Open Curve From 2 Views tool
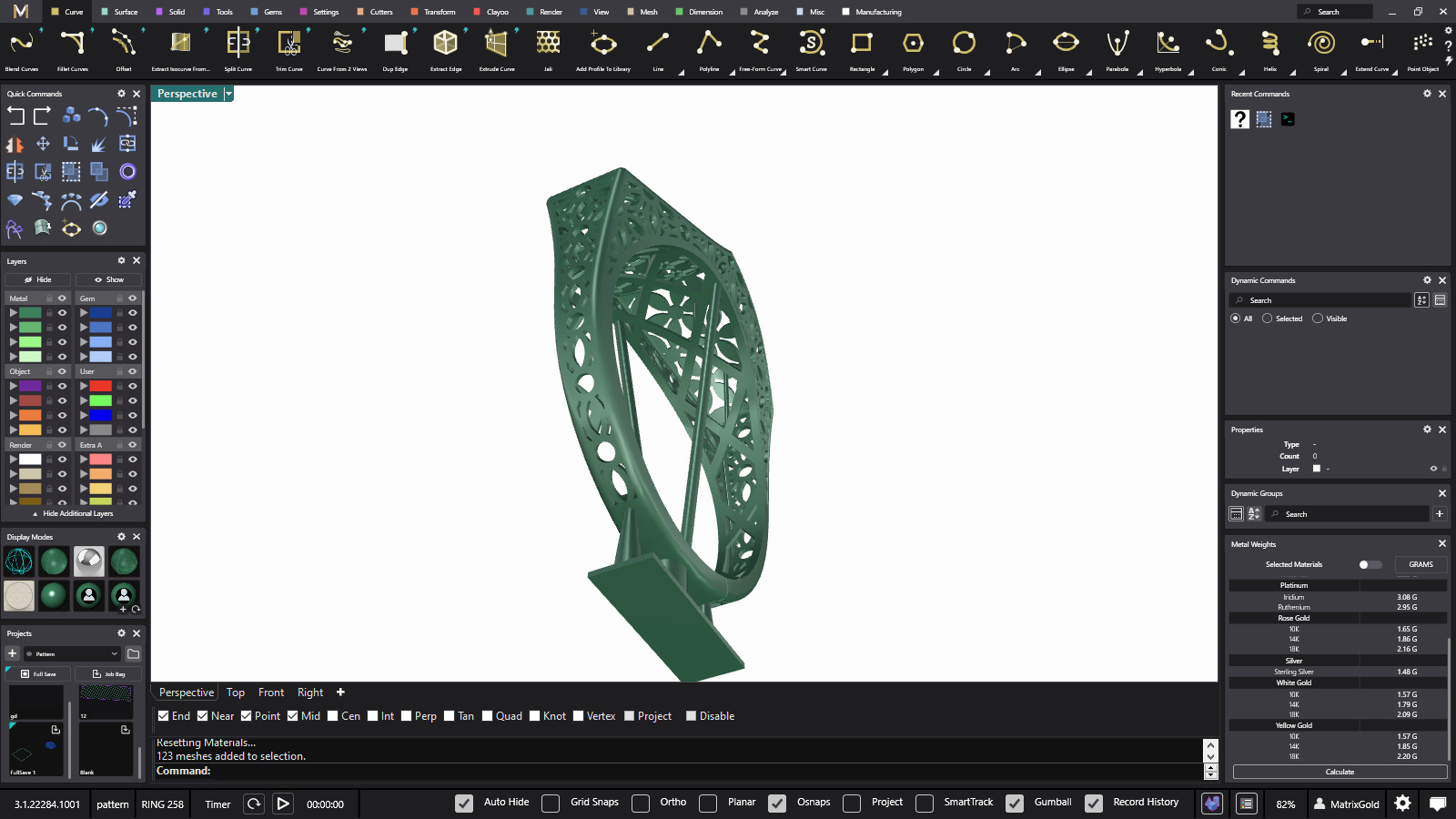1456x819 pixels. click(x=342, y=50)
